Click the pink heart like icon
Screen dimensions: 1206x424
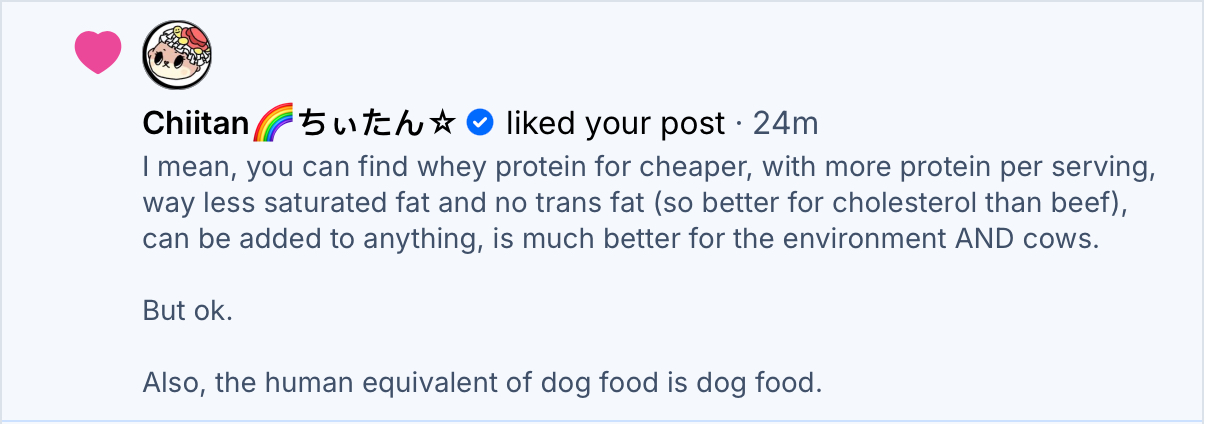98,52
